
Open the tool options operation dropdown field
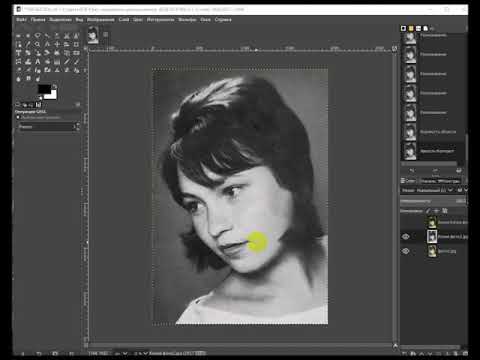click(48, 127)
